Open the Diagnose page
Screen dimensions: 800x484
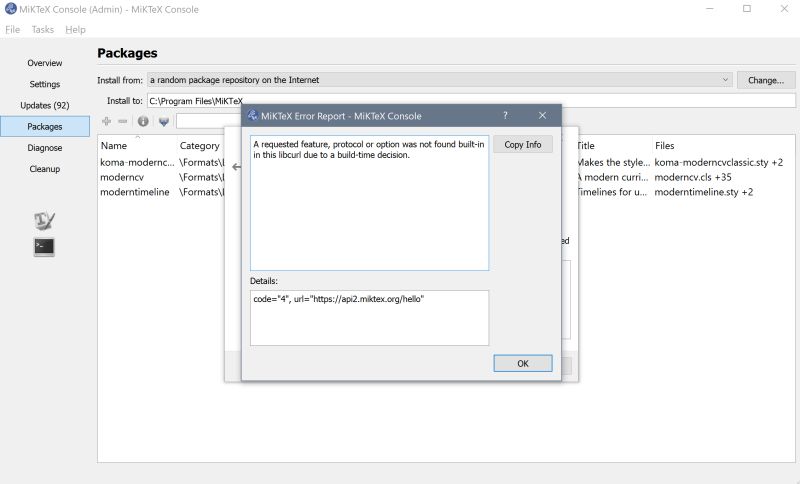(x=45, y=148)
